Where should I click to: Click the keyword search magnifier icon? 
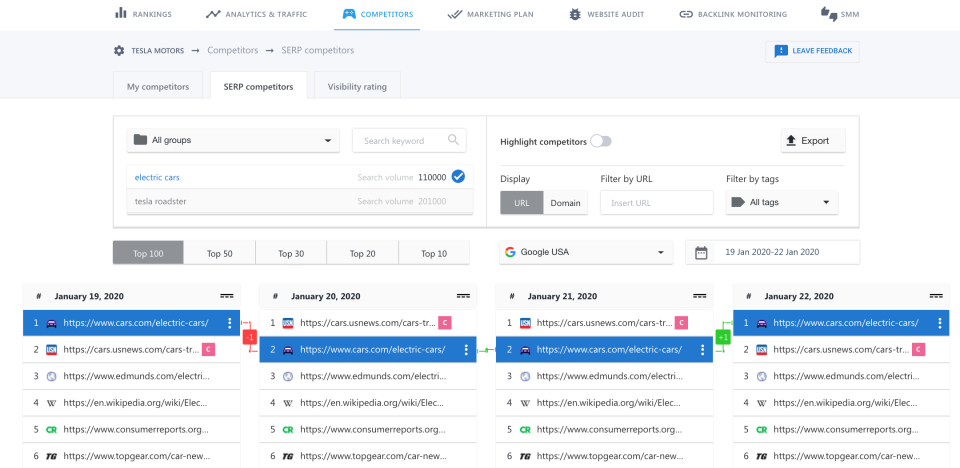point(453,140)
